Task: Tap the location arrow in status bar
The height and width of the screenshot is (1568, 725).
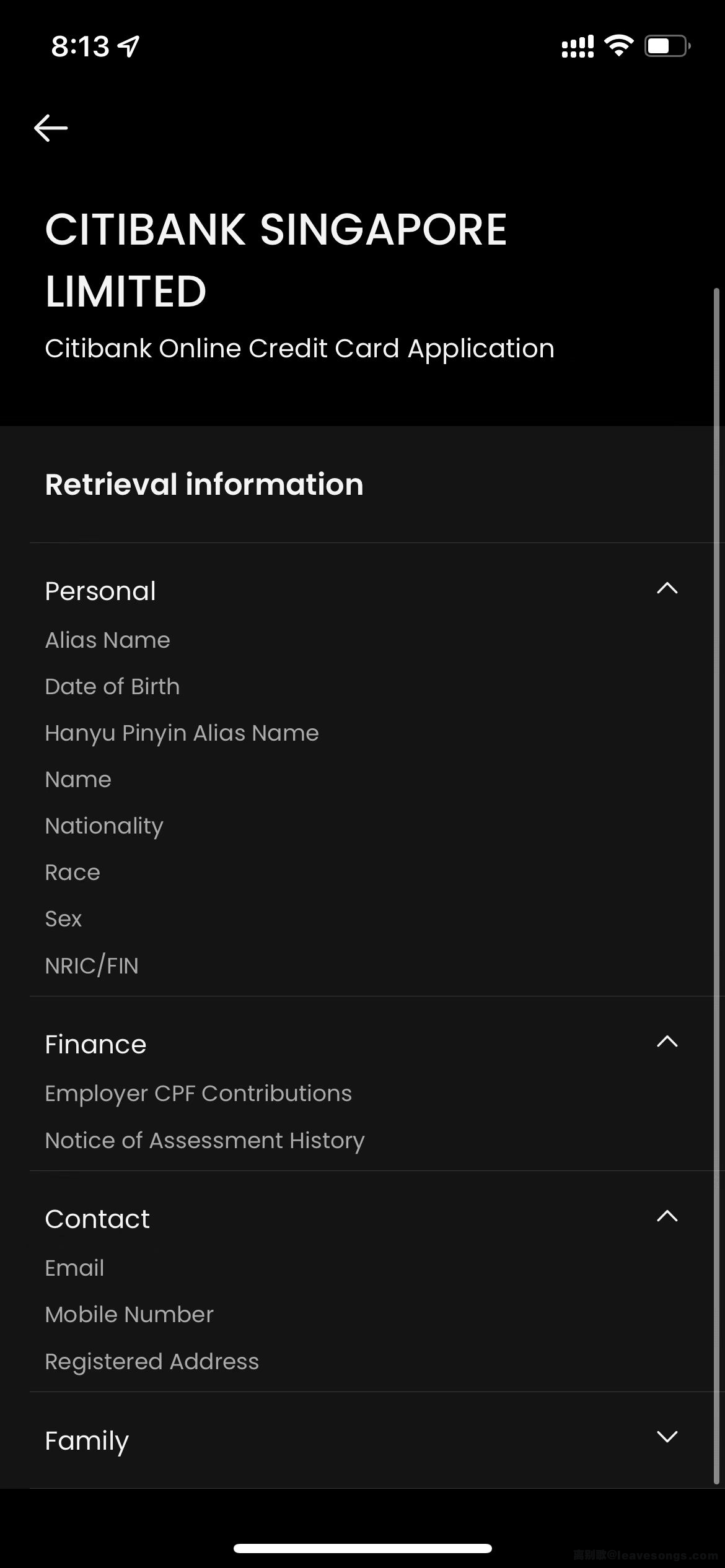Action: pos(129,46)
